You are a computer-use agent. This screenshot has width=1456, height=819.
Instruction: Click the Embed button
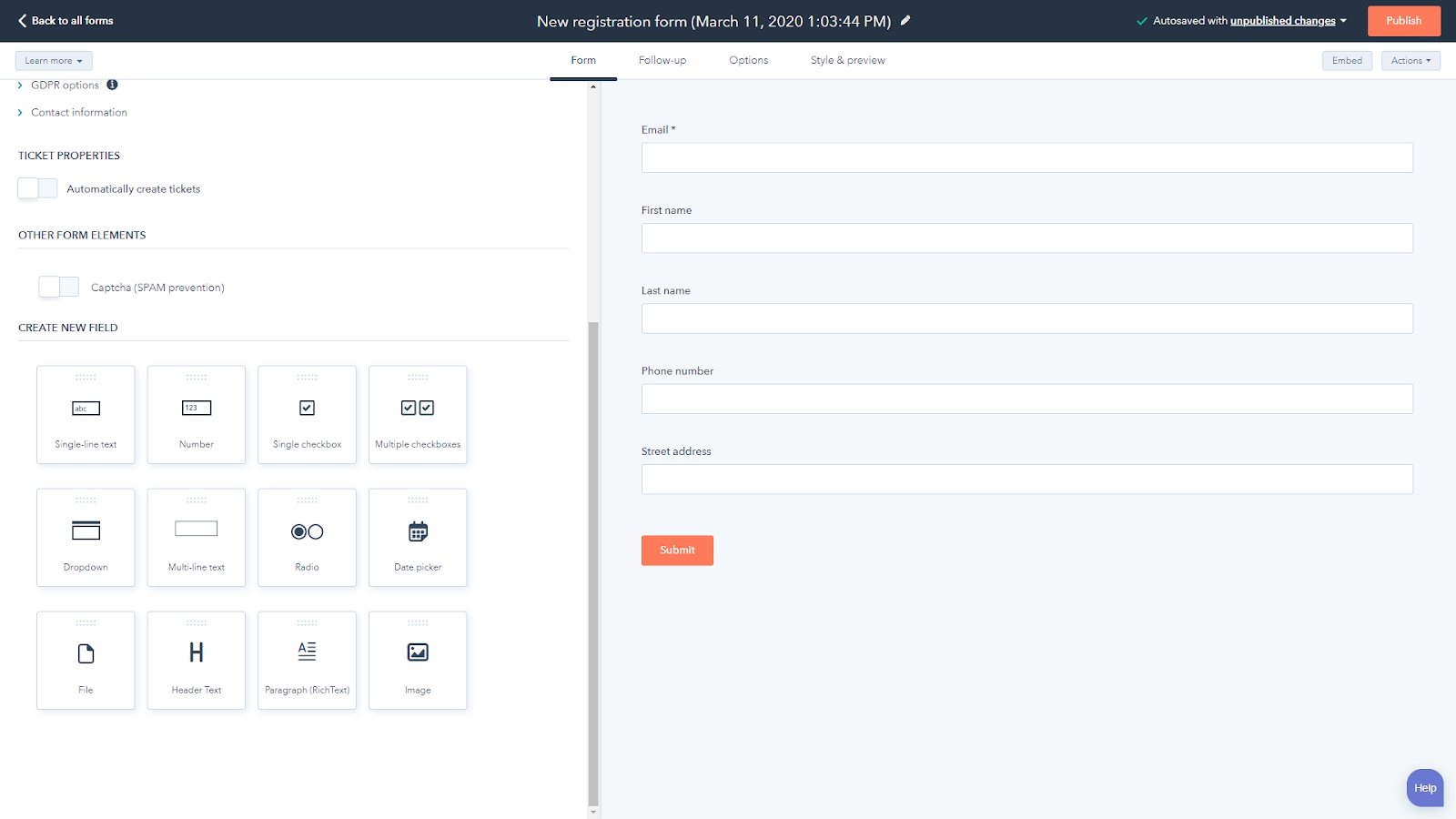(1347, 60)
